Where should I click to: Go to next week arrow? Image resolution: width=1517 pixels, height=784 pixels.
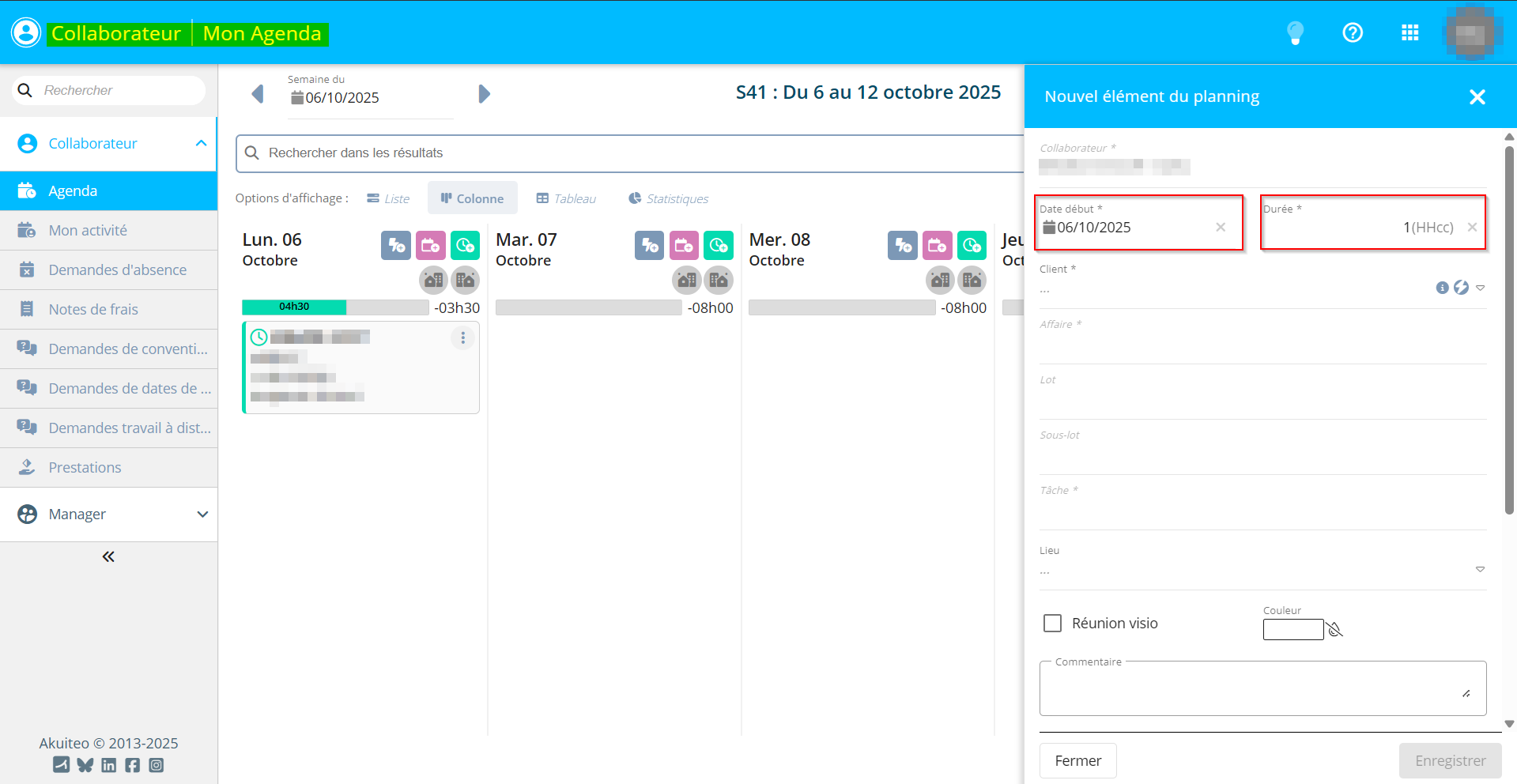pyautogui.click(x=484, y=94)
